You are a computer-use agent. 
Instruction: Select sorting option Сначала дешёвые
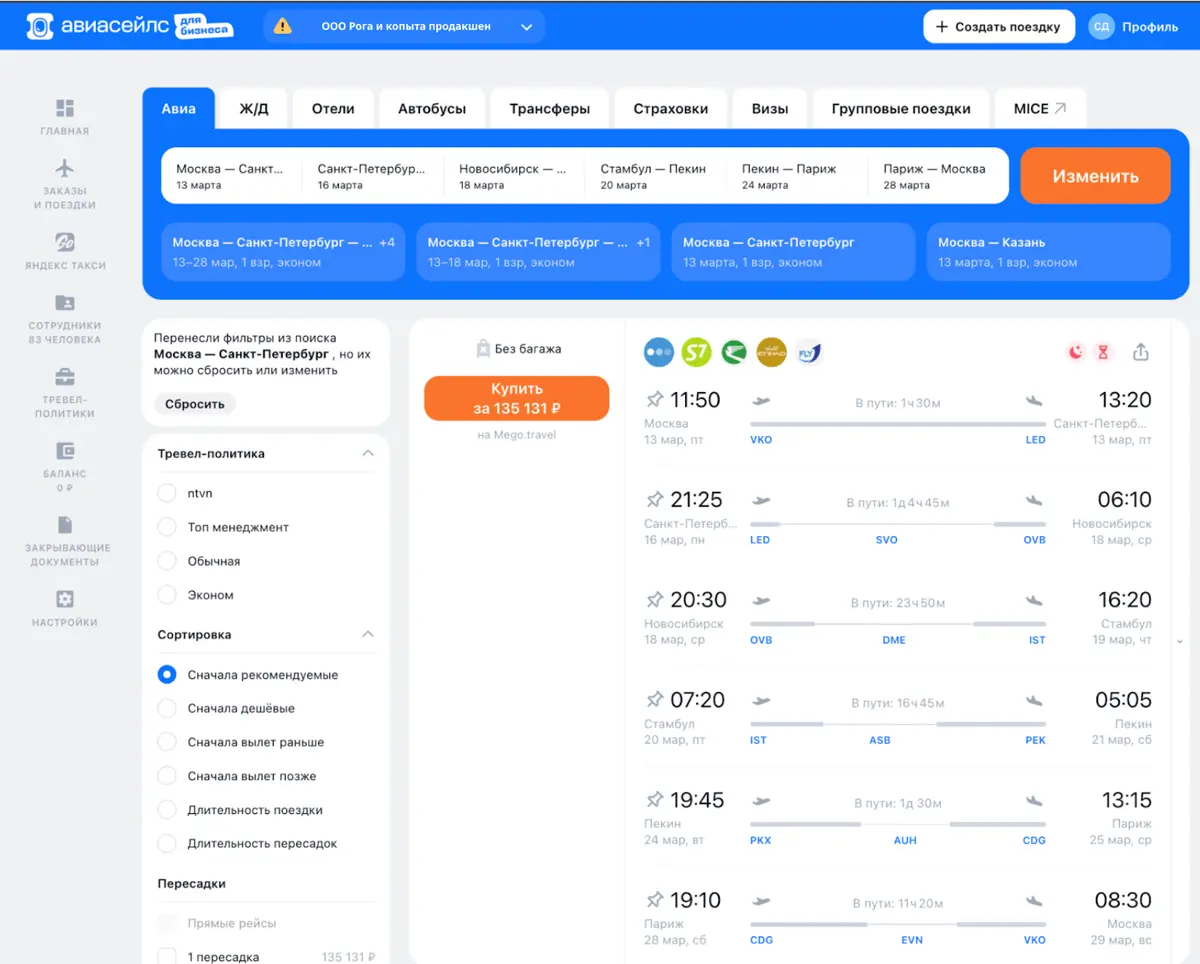pos(166,708)
